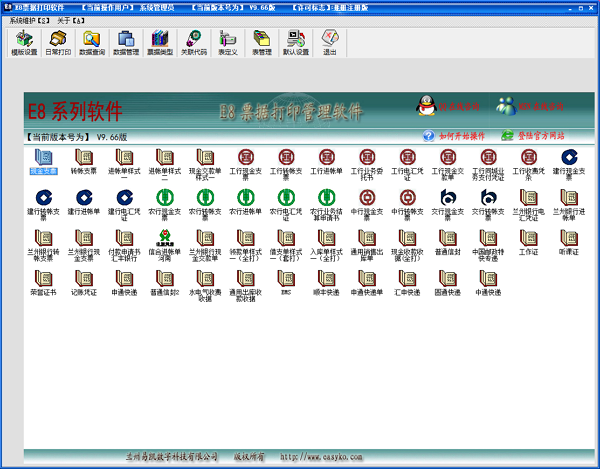Select the 领款单样式一(全打) icon
This screenshot has height=469, width=600.
pyautogui.click(x=246, y=245)
